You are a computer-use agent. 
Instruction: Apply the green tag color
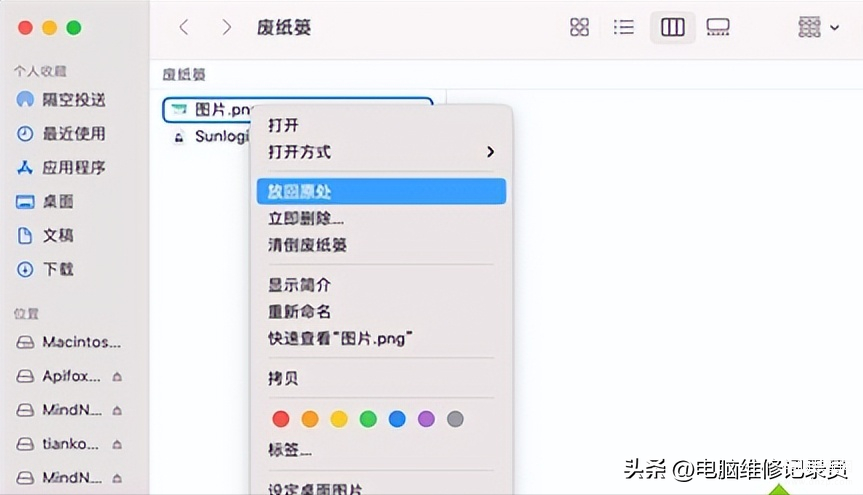pos(368,419)
